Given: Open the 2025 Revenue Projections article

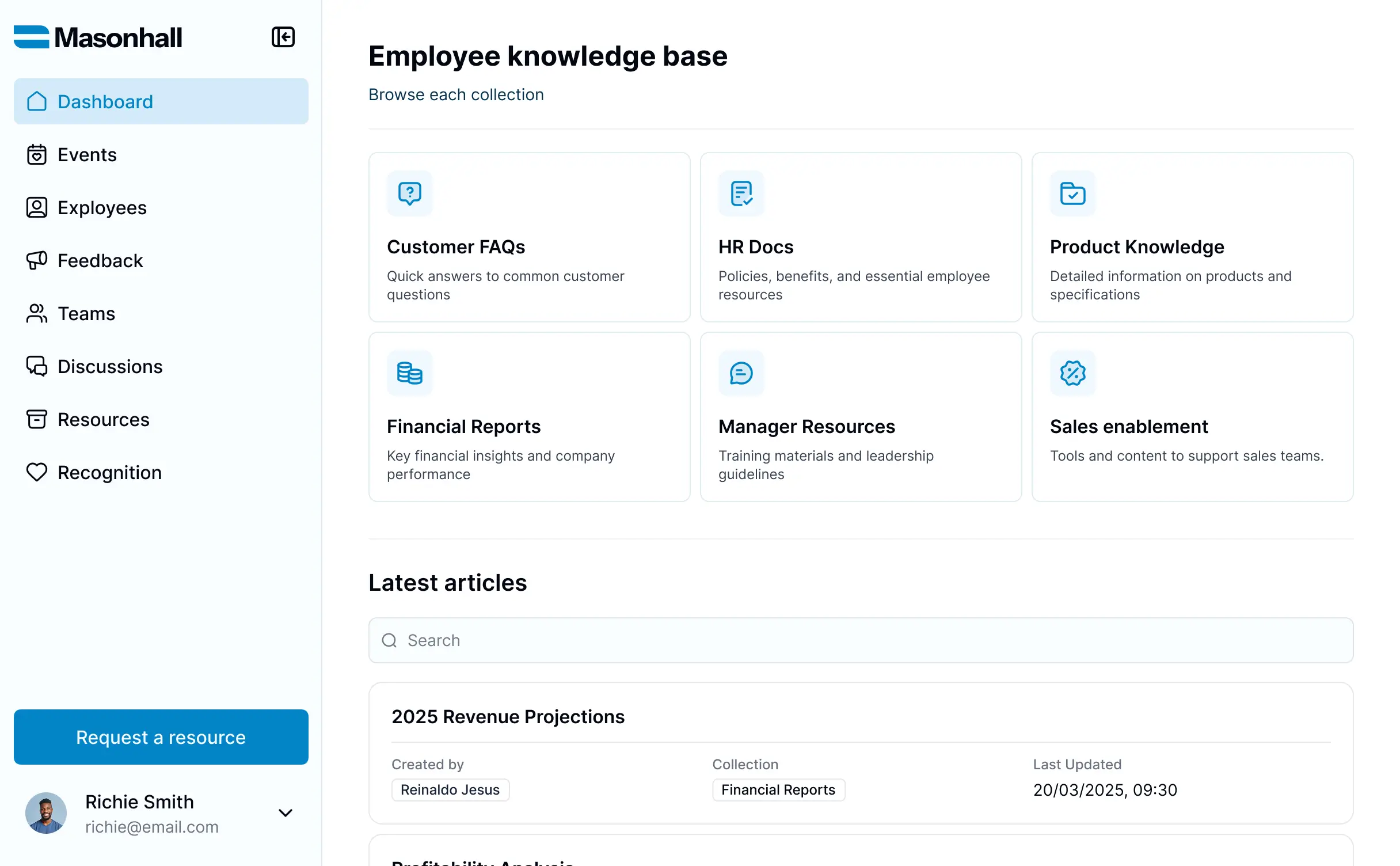Looking at the screenshot, I should [508, 717].
